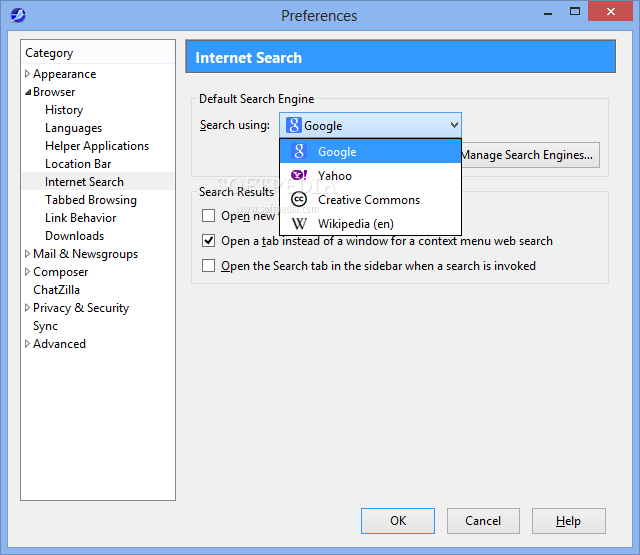Screen dimensions: 640x555
Task: Open the Languages preferences
Action: (x=73, y=128)
